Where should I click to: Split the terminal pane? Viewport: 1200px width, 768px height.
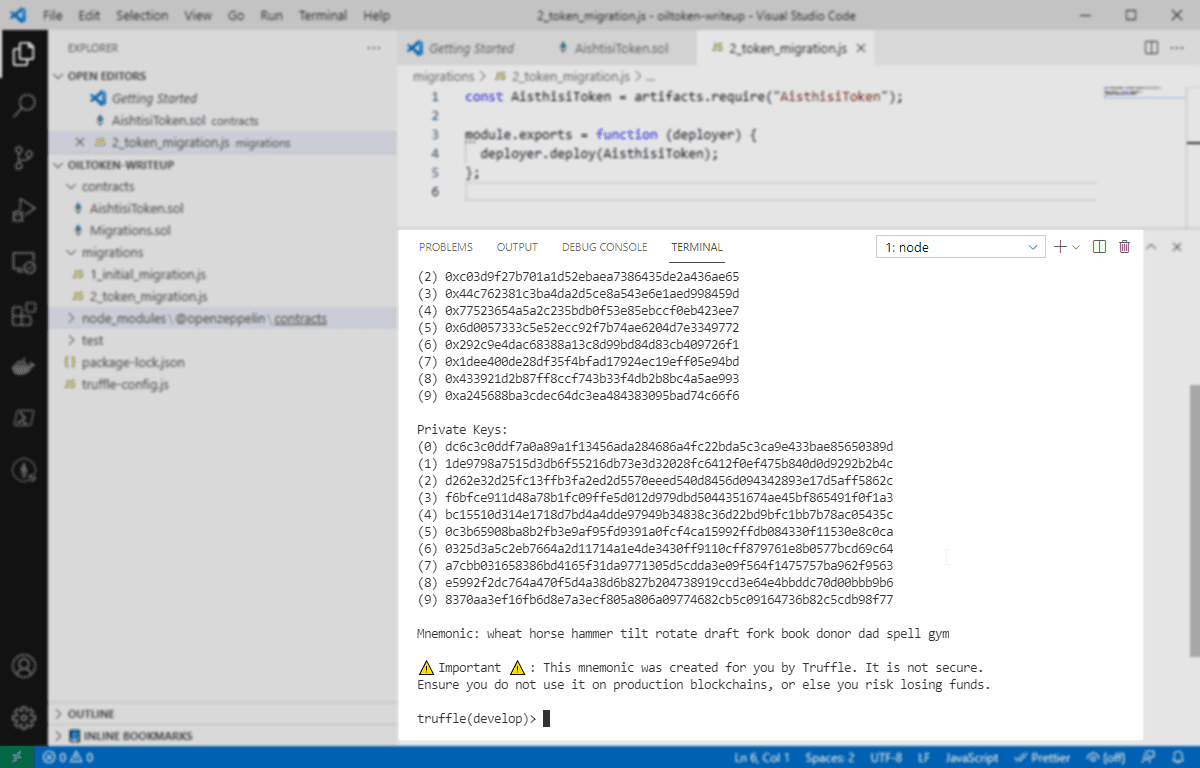pos(1099,247)
